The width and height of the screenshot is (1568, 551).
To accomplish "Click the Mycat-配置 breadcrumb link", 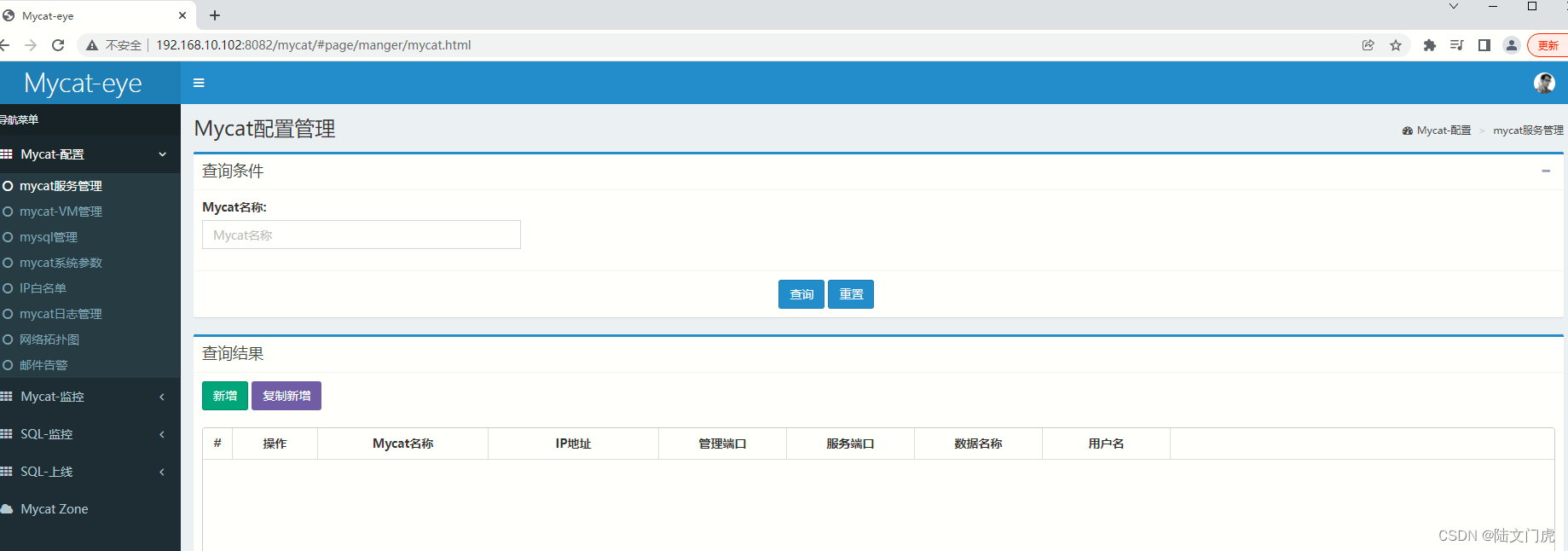I will tap(1444, 130).
